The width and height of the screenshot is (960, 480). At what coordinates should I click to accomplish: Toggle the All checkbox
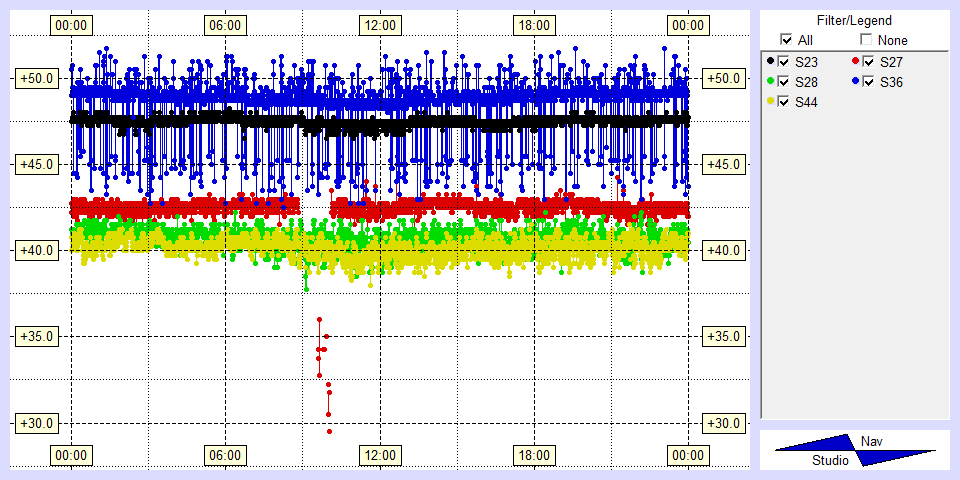point(786,40)
